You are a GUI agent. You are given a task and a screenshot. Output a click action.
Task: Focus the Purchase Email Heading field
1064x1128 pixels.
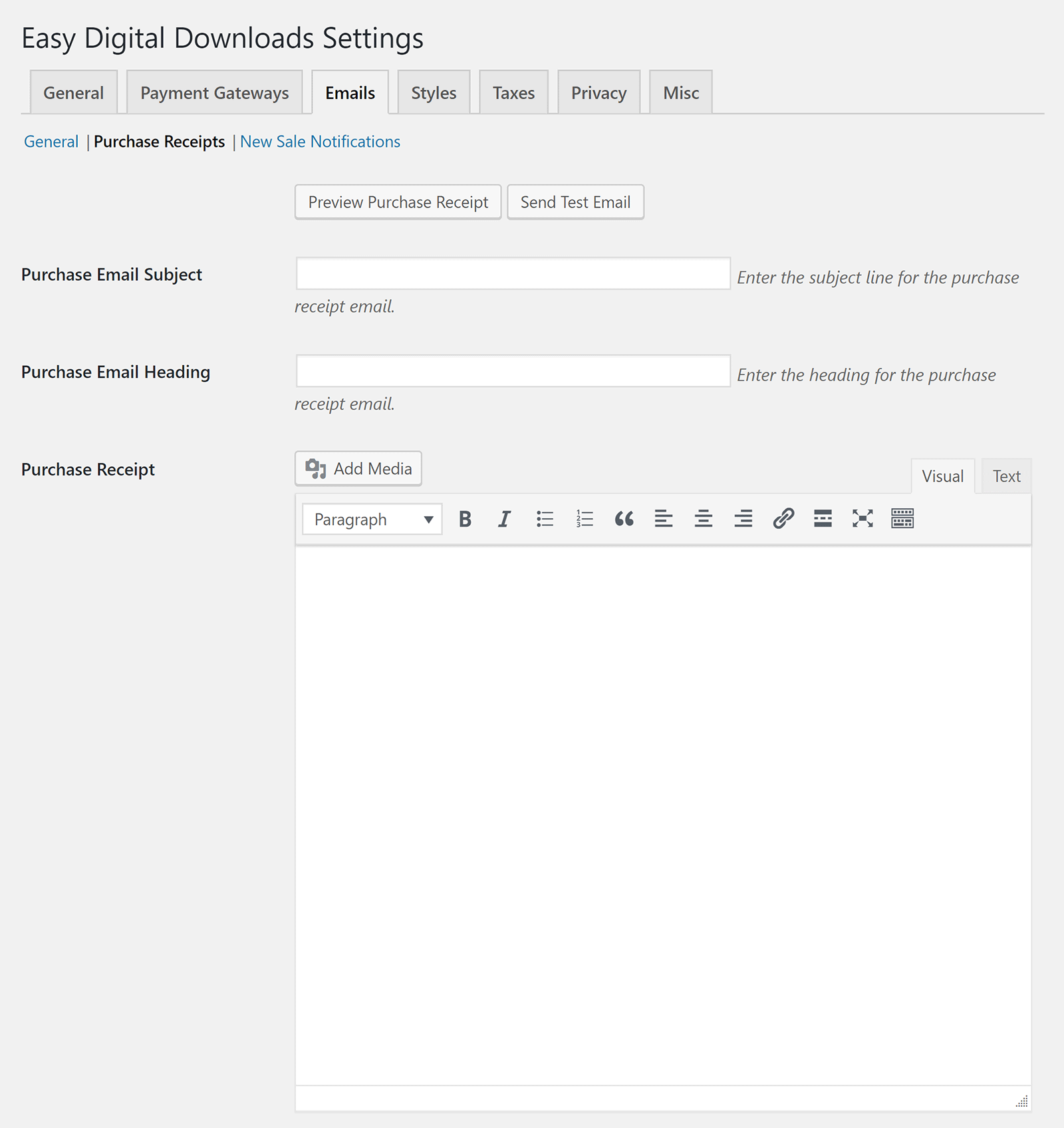(513, 371)
